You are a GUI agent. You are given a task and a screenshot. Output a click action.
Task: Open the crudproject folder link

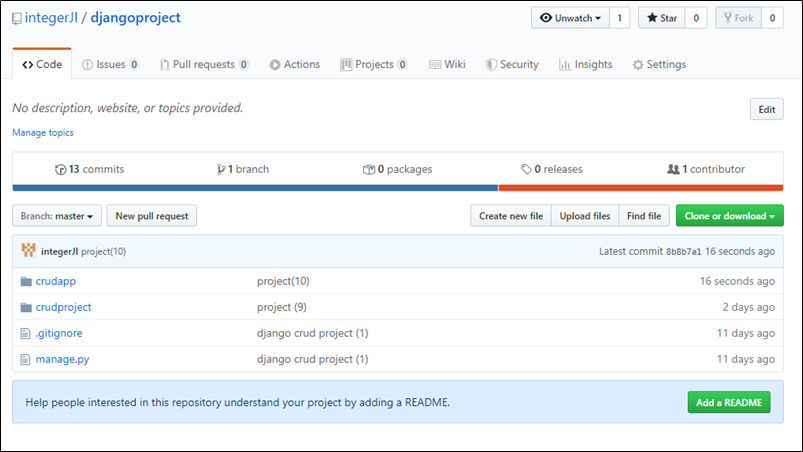coord(64,307)
